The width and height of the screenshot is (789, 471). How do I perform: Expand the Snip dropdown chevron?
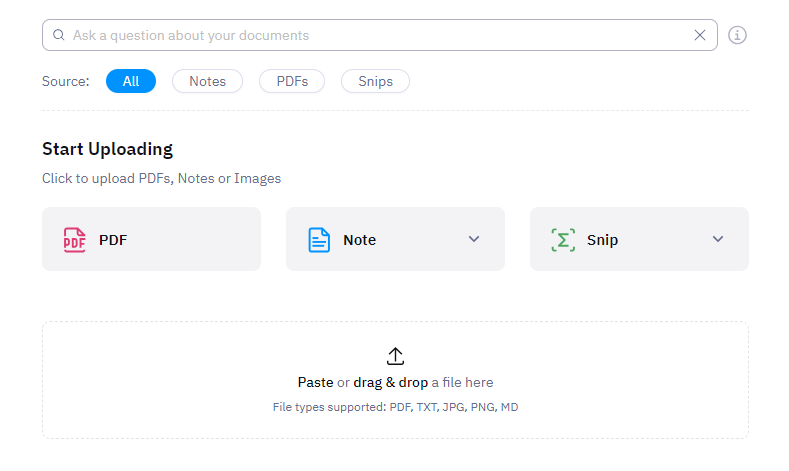tap(717, 239)
